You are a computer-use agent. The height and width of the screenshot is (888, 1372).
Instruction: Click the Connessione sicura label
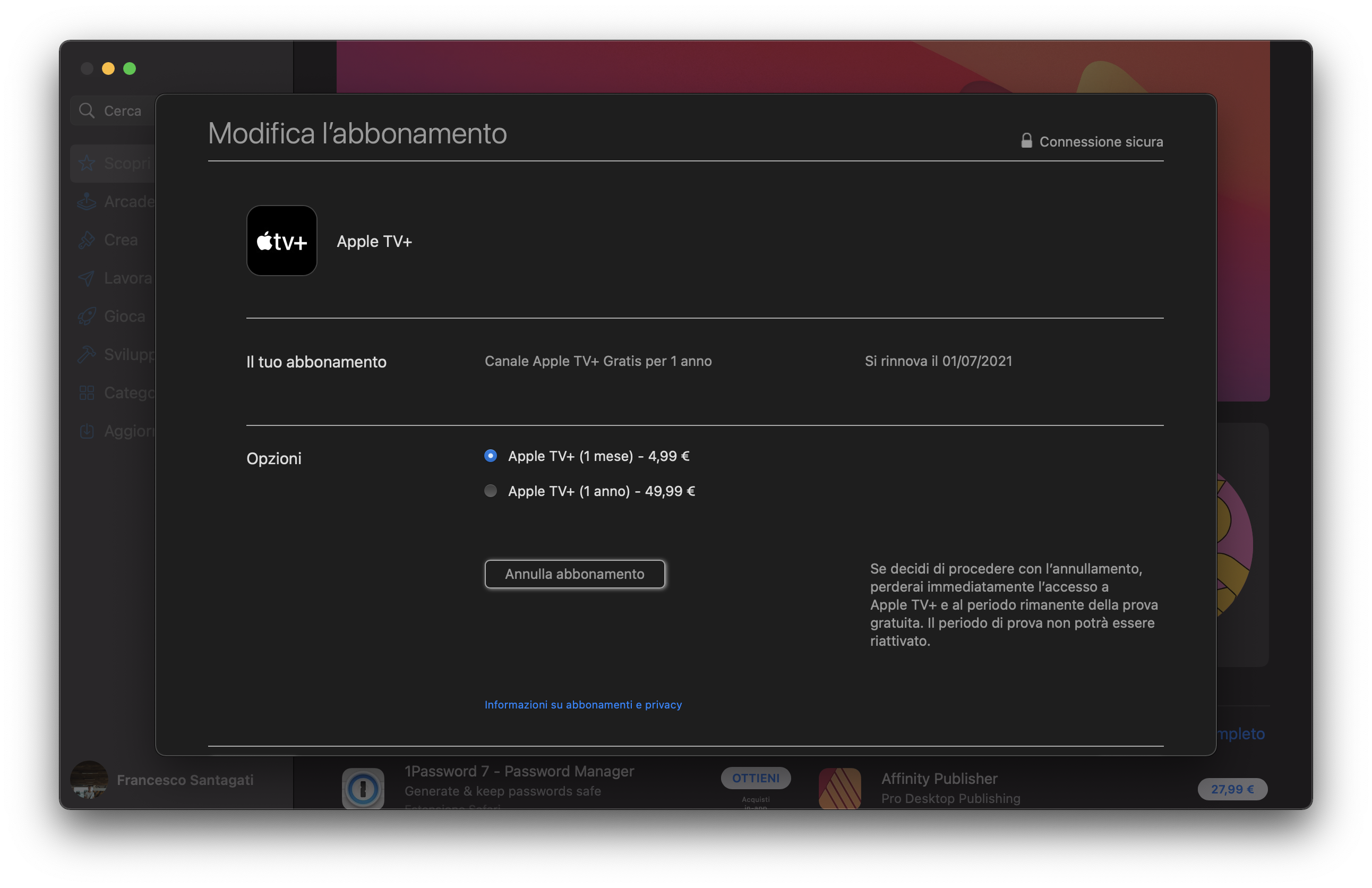pyautogui.click(x=1101, y=142)
